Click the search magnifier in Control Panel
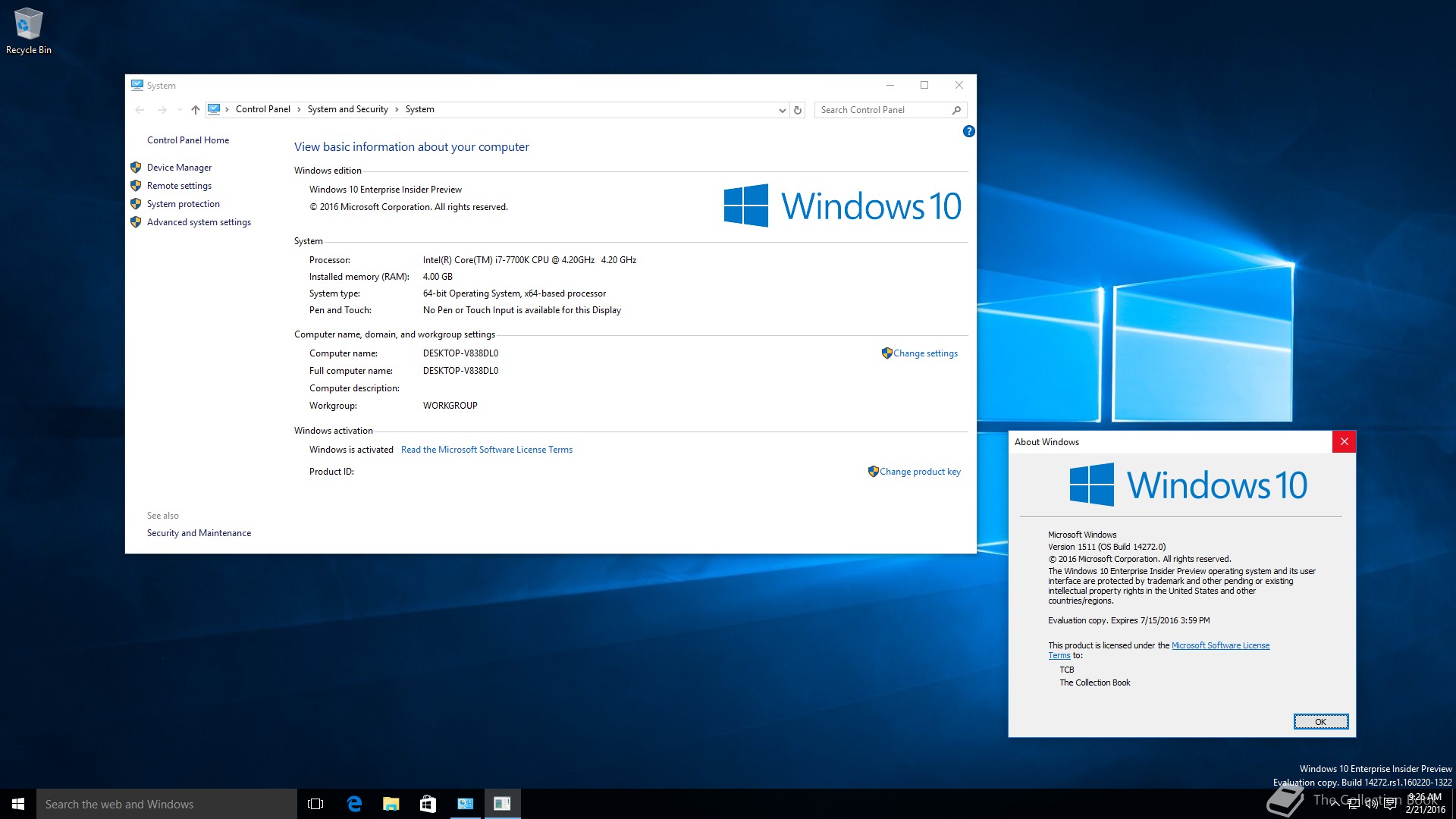The width and height of the screenshot is (1456, 819). coord(956,110)
